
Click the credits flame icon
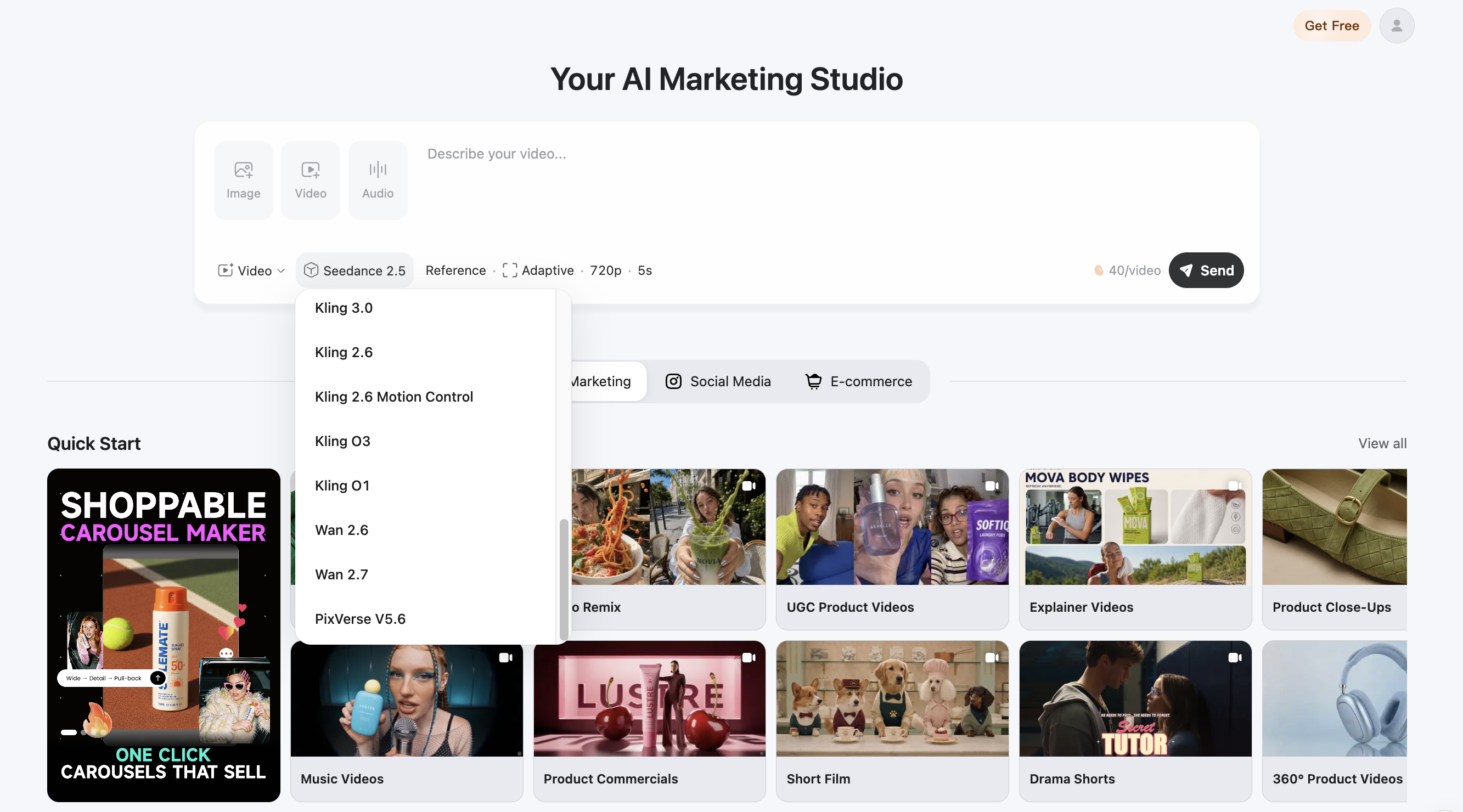point(1099,270)
